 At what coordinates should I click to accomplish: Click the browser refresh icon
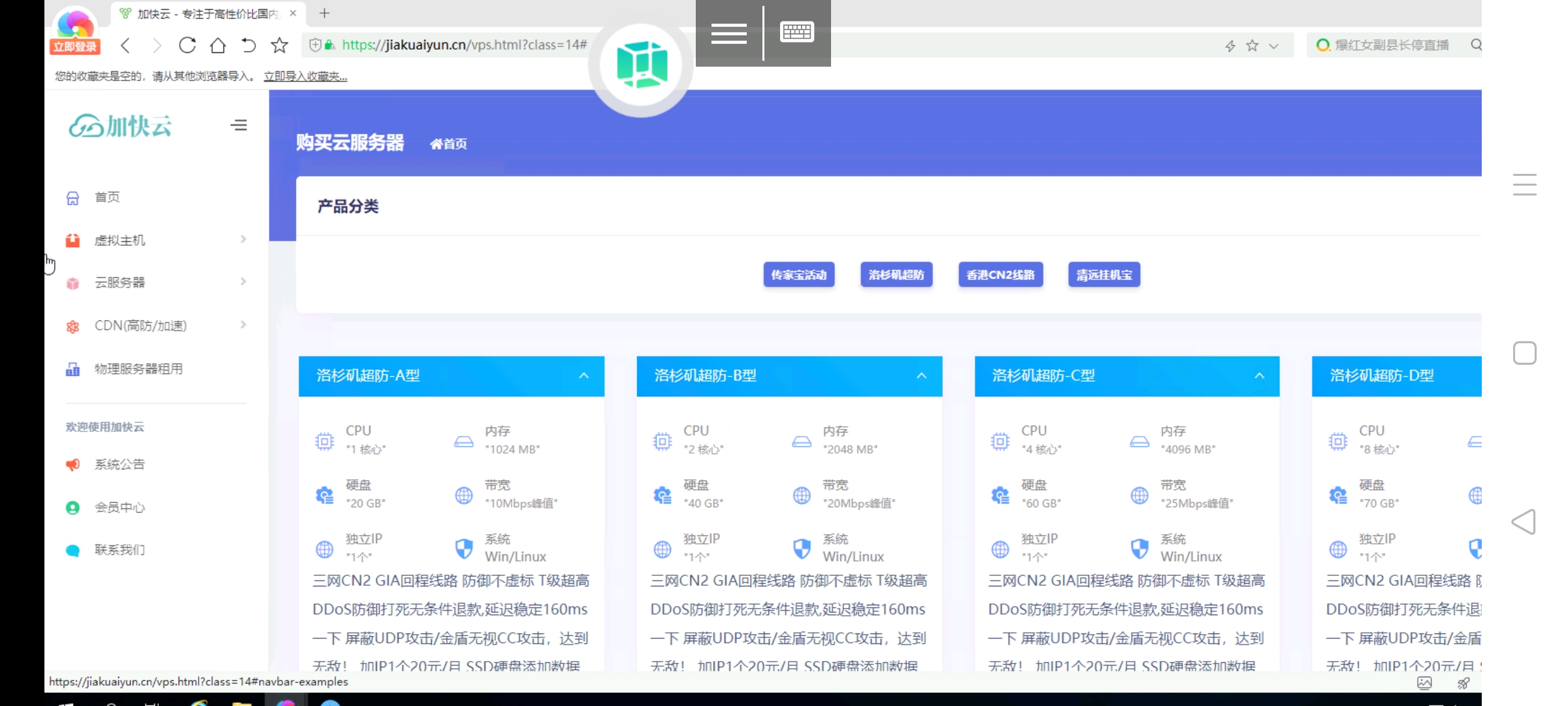188,45
